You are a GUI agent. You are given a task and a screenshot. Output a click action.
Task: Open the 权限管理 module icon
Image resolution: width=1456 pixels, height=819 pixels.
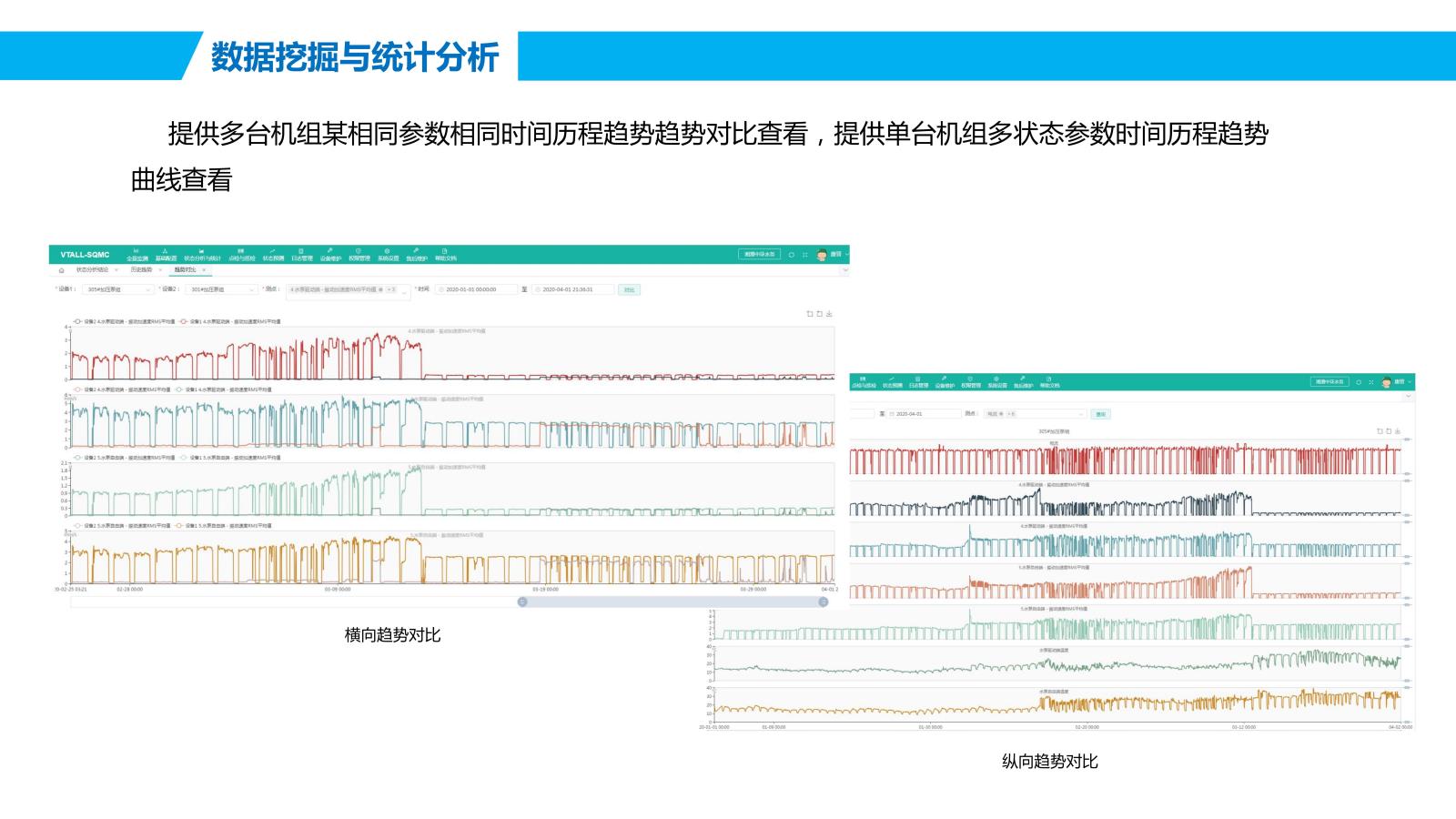click(x=357, y=254)
